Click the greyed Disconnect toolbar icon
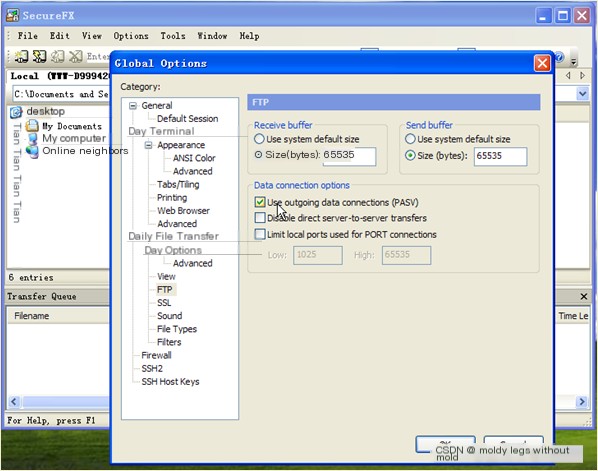598x471 pixels. click(76, 56)
